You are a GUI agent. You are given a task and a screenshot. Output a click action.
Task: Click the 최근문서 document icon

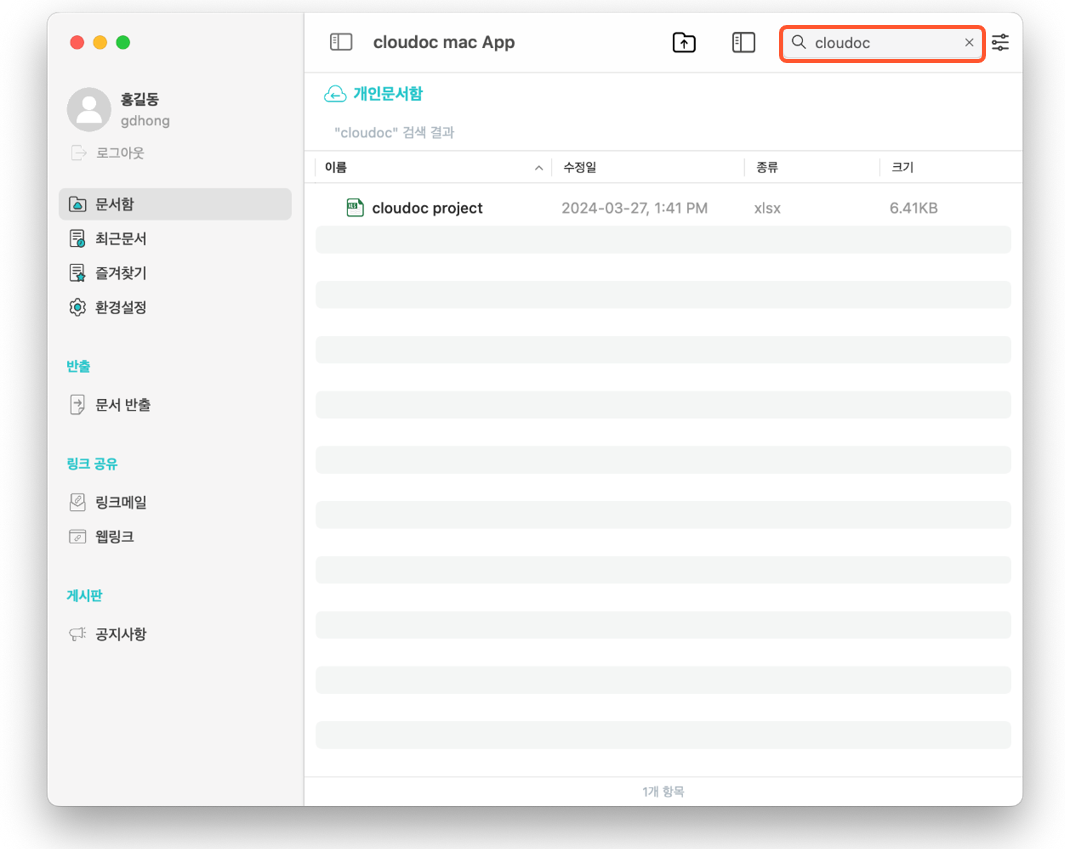77,238
